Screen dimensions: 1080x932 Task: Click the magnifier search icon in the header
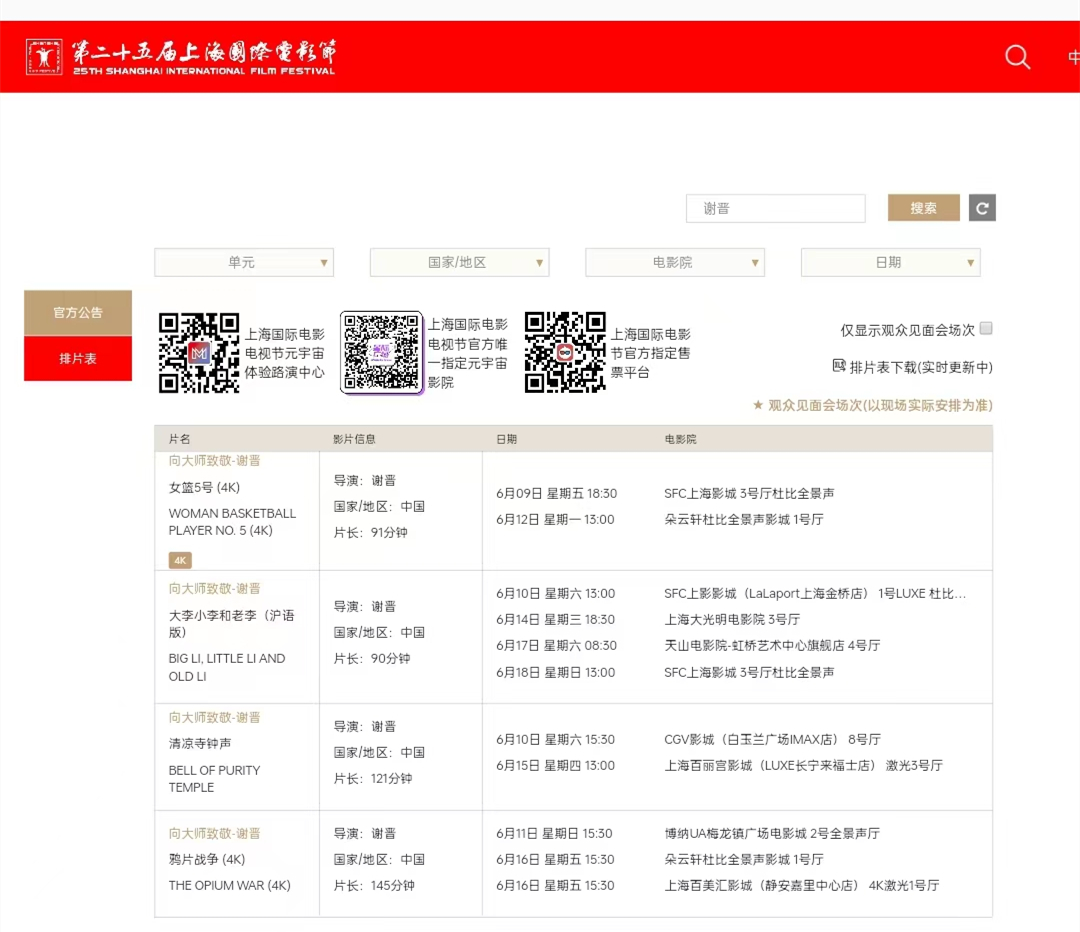coord(1017,57)
